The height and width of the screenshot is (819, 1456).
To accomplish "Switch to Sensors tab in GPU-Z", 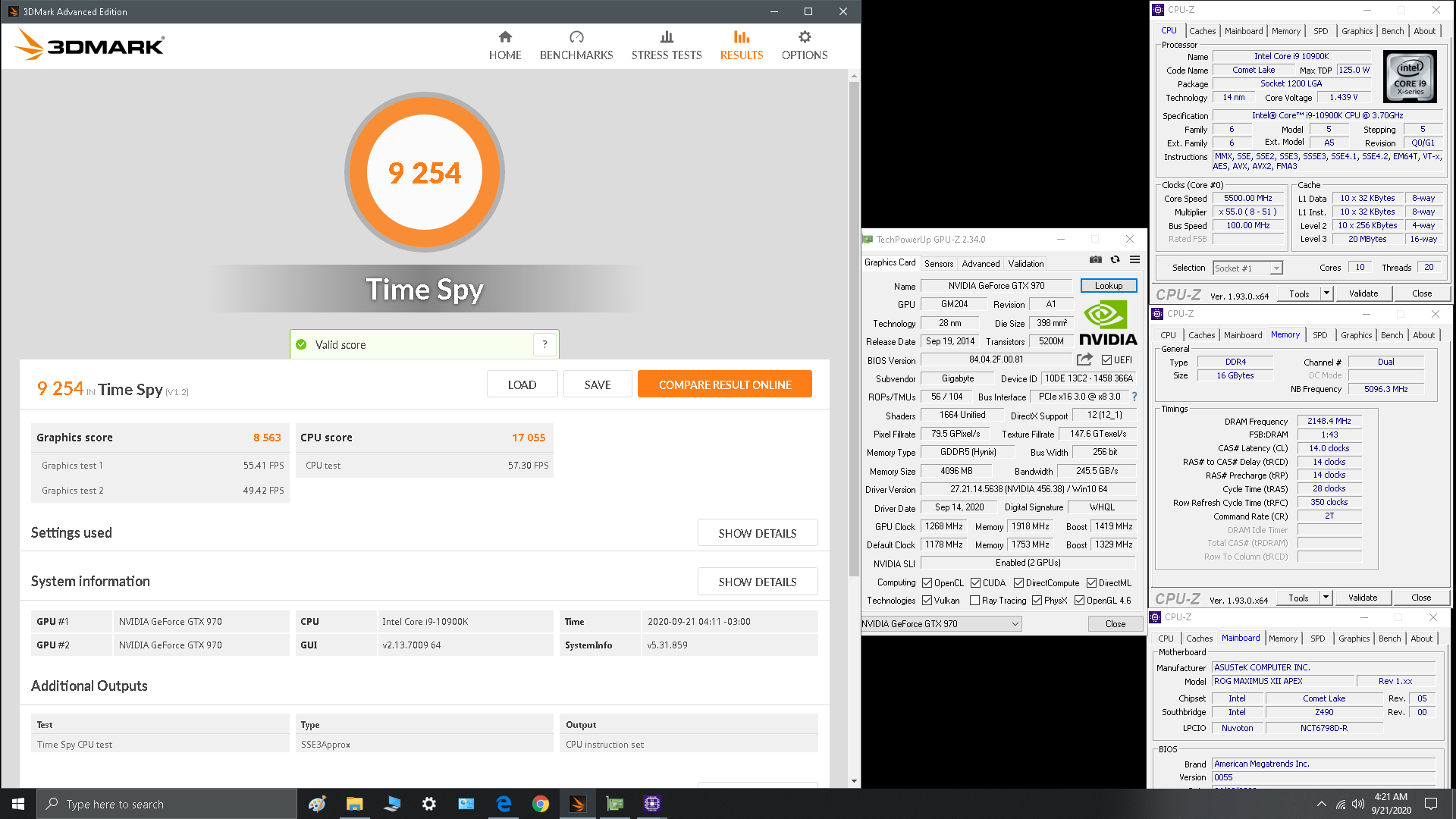I will [939, 264].
